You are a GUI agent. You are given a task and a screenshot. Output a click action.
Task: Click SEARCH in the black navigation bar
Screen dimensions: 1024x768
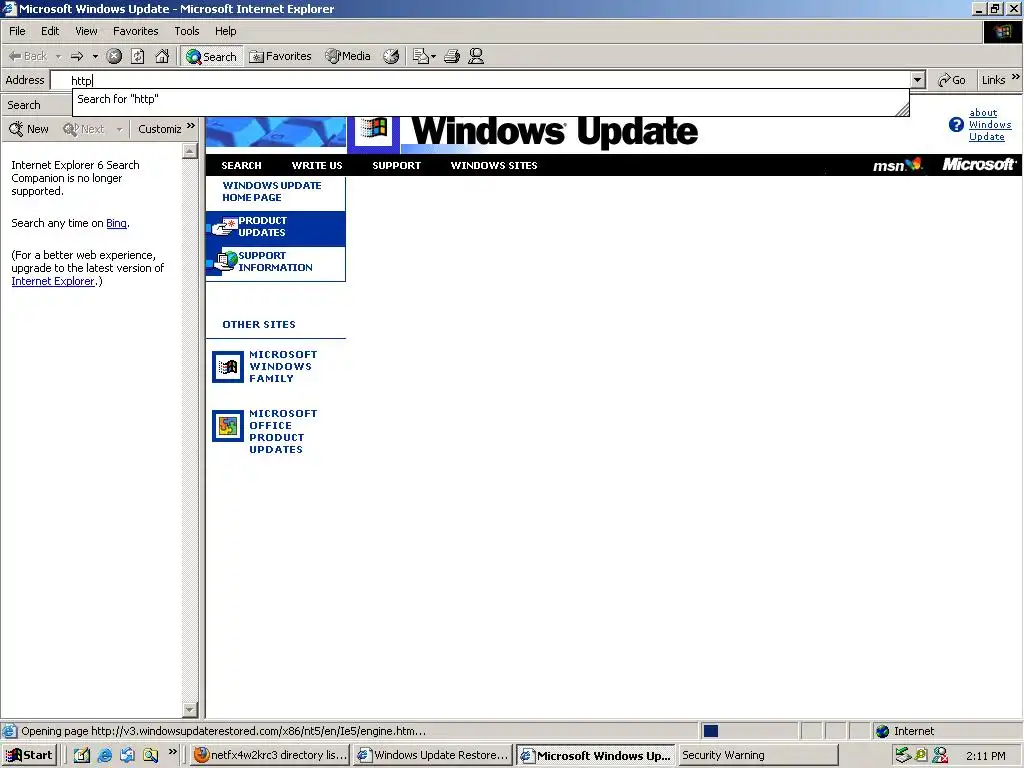[241, 165]
